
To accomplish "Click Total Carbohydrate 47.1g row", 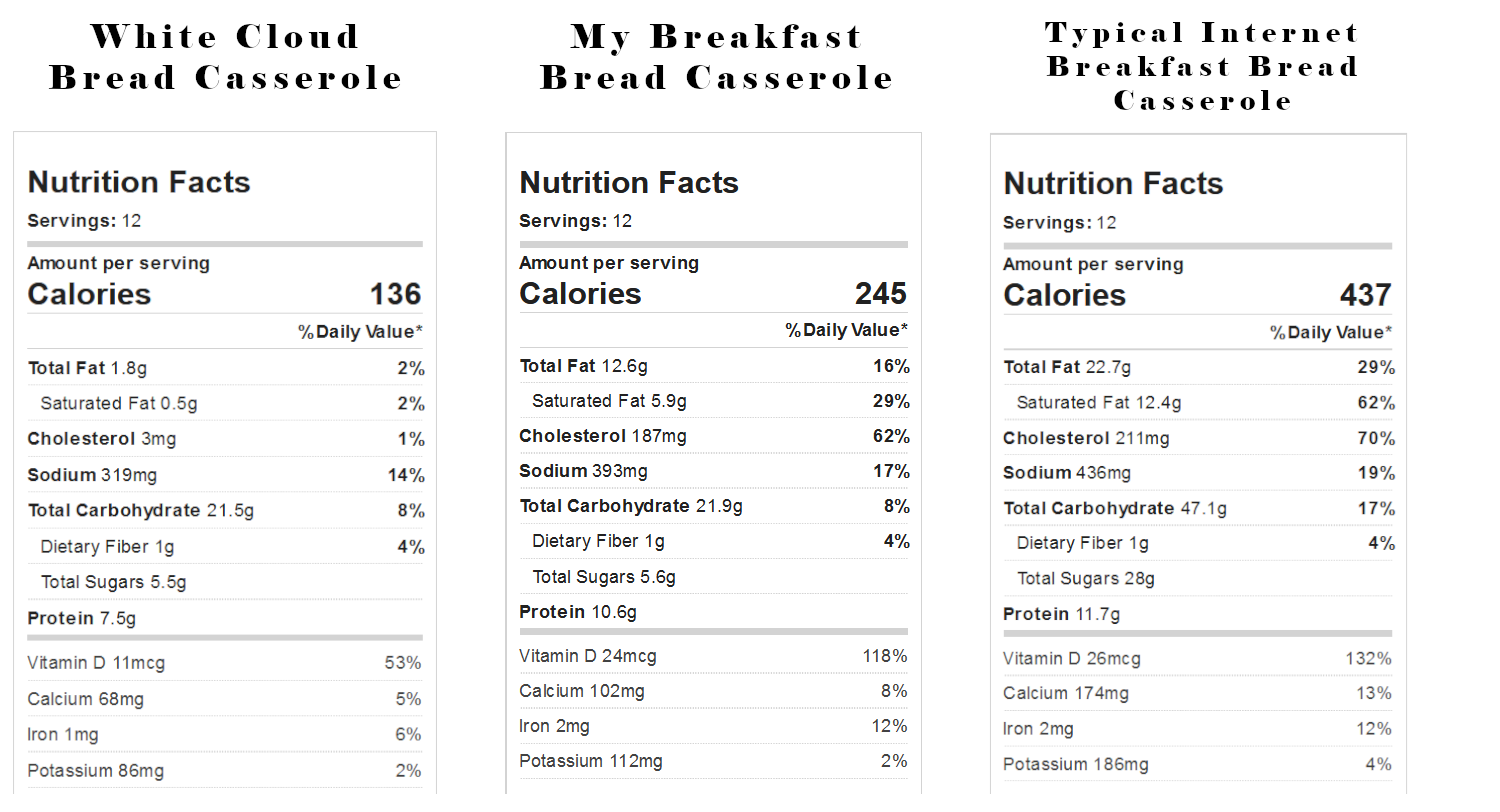I will [1199, 508].
